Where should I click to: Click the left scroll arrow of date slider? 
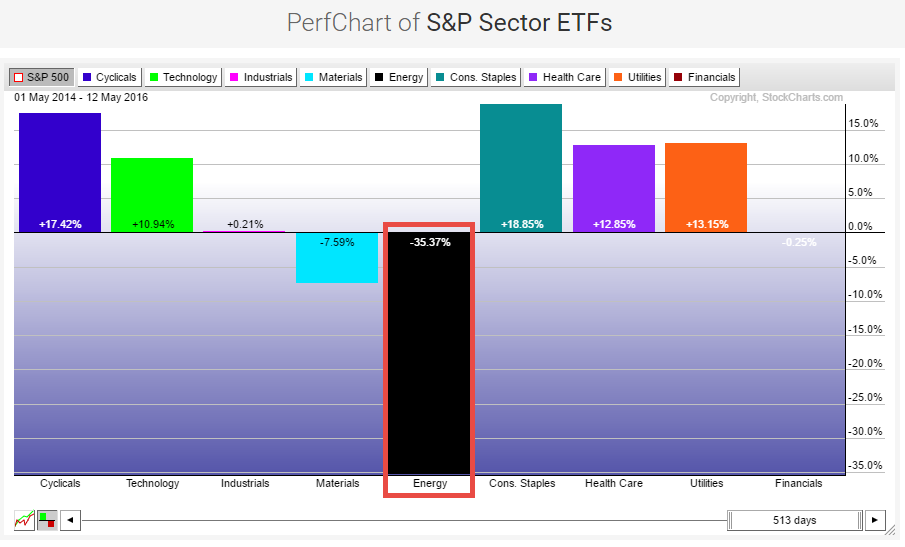pyautogui.click(x=71, y=520)
